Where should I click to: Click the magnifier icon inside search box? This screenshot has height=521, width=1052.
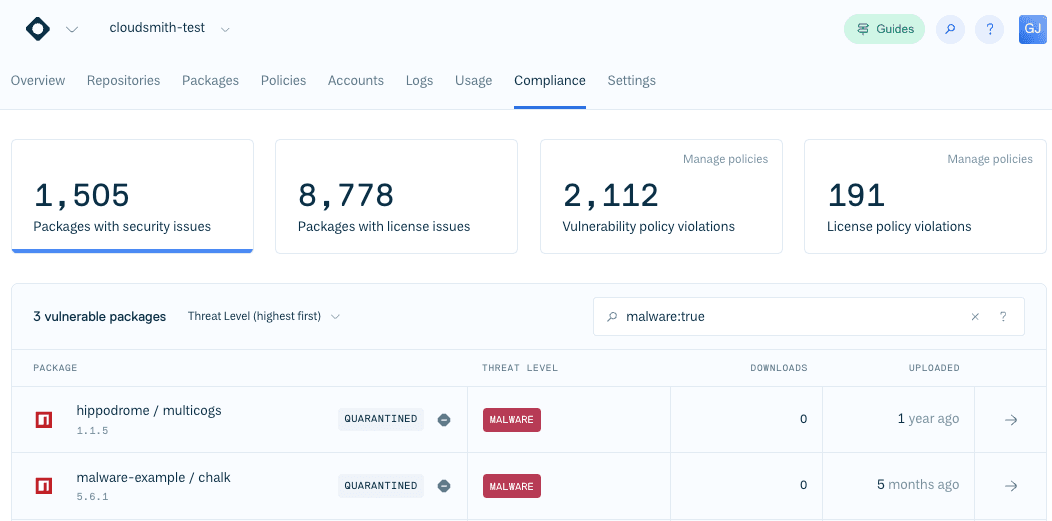tap(611, 316)
